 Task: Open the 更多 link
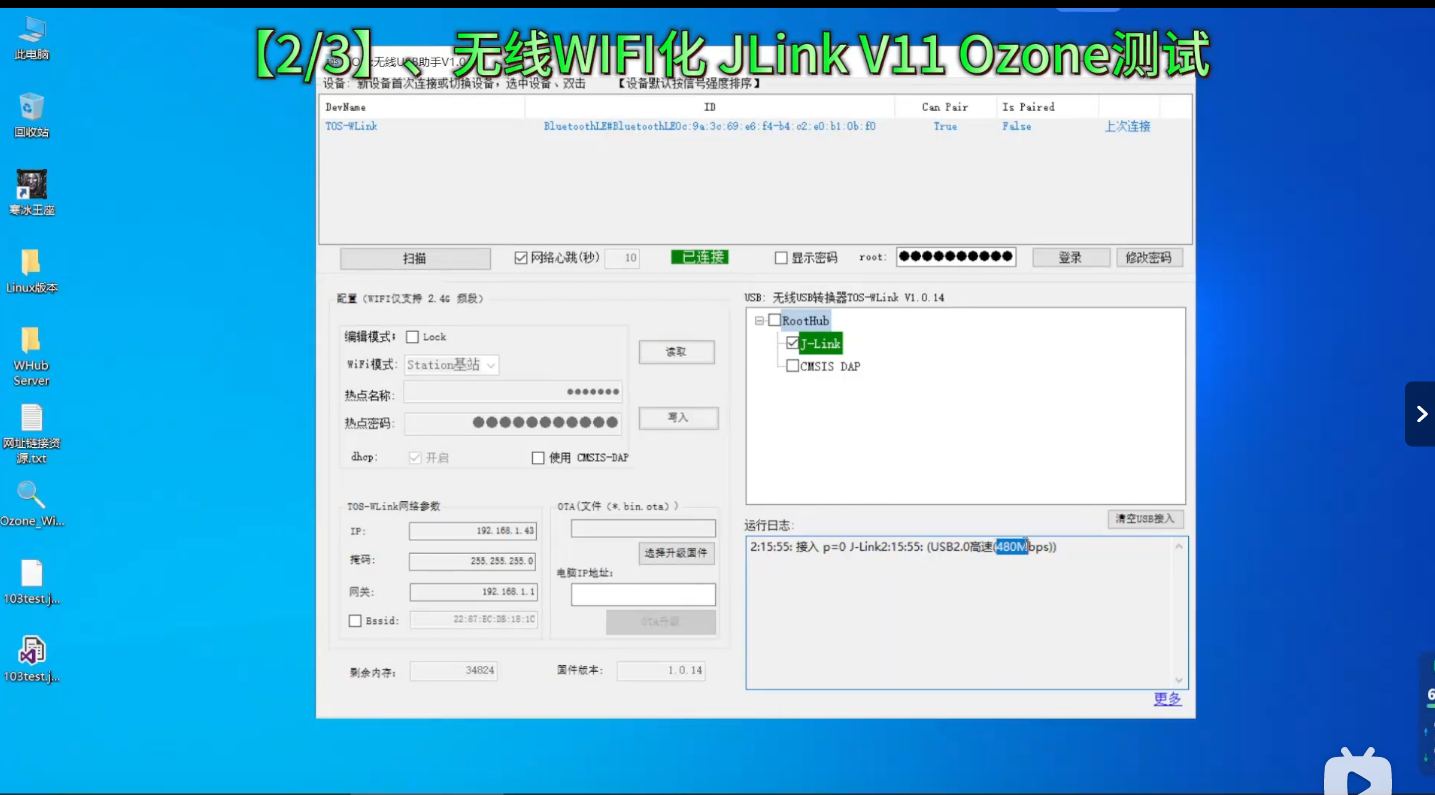[x=1167, y=699]
